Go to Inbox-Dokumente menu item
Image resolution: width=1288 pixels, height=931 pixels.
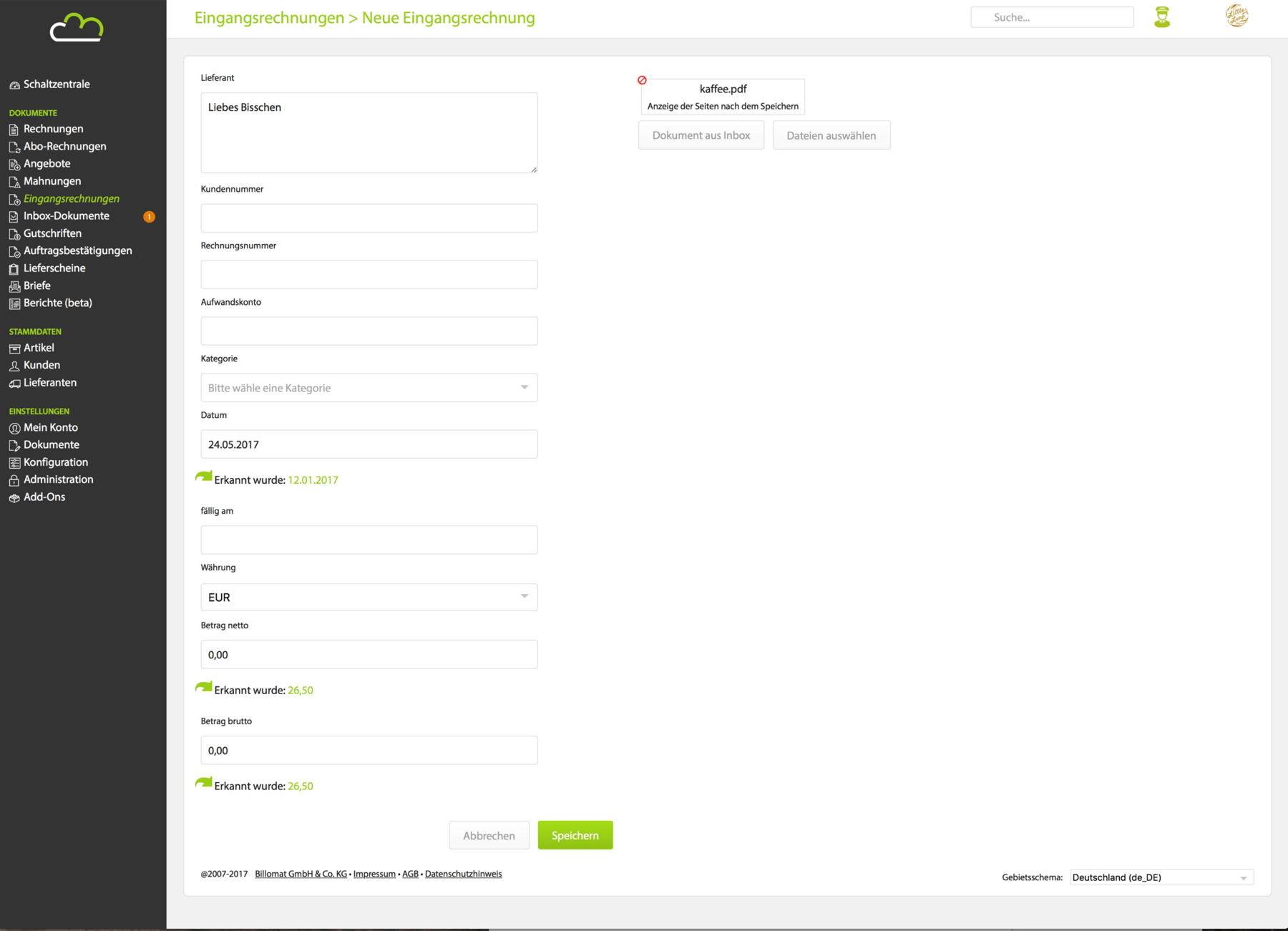pyautogui.click(x=67, y=215)
